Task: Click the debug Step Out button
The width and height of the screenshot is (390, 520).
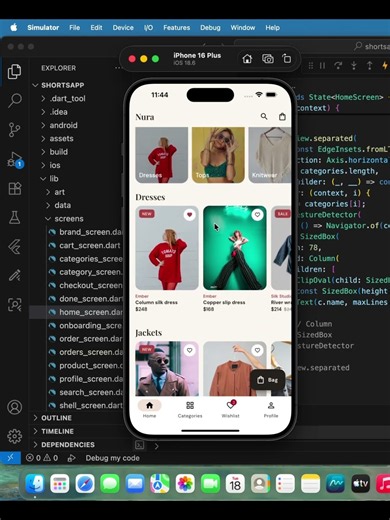Action: click(x=369, y=66)
